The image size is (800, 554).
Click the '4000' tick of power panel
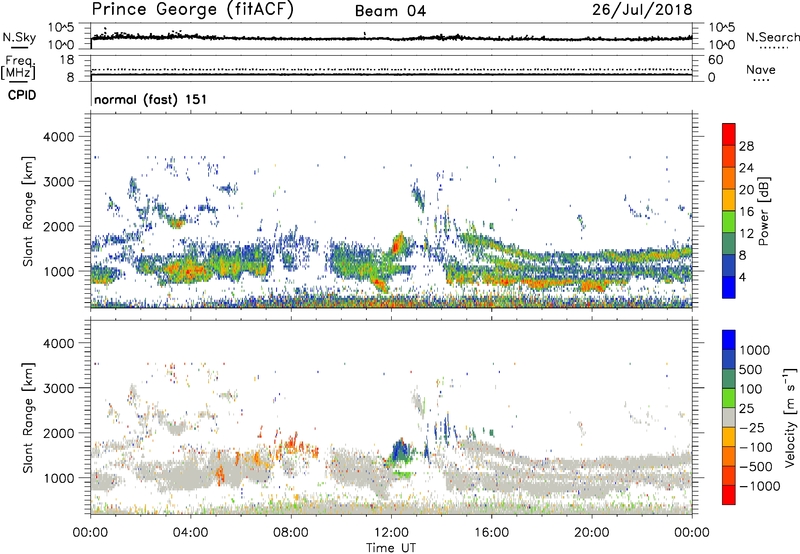point(59,137)
